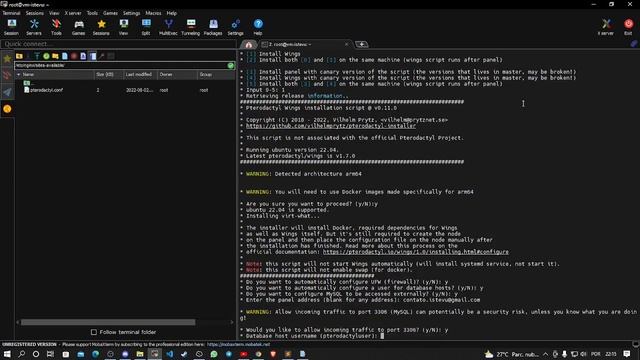The height and width of the screenshot is (360, 640).
Task: Open the View menu
Action: tap(54, 13)
